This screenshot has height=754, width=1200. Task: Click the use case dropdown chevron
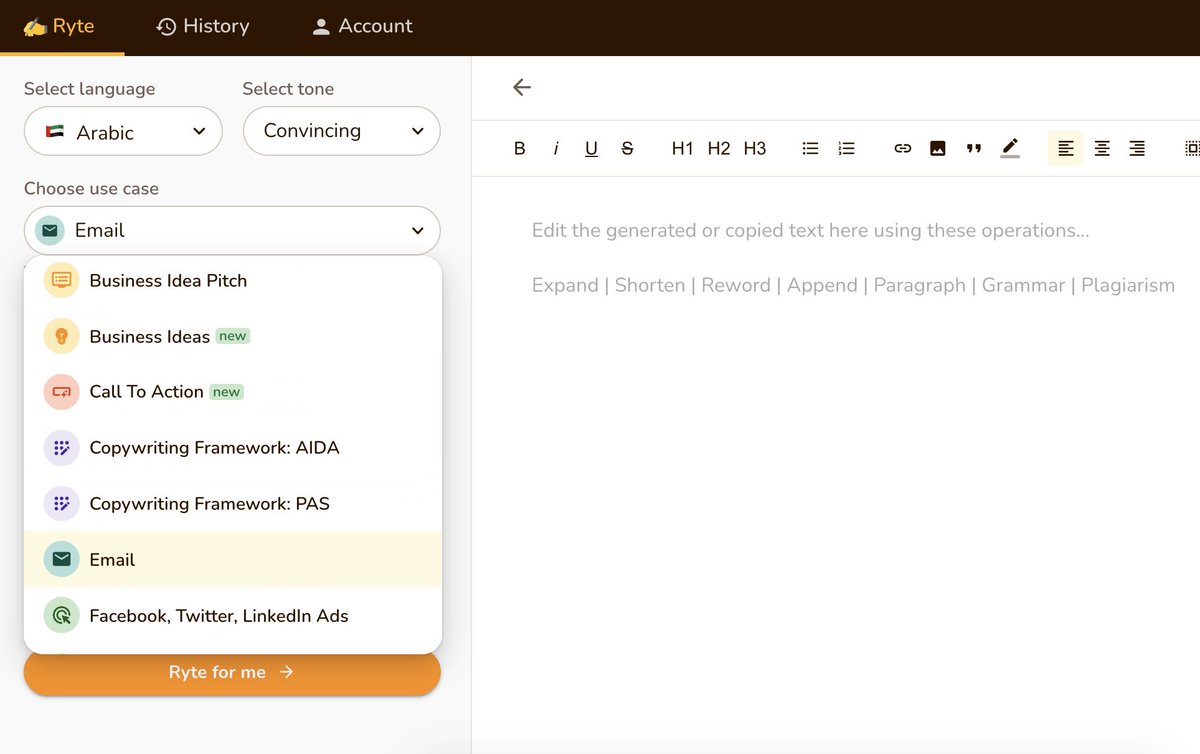pyautogui.click(x=418, y=230)
